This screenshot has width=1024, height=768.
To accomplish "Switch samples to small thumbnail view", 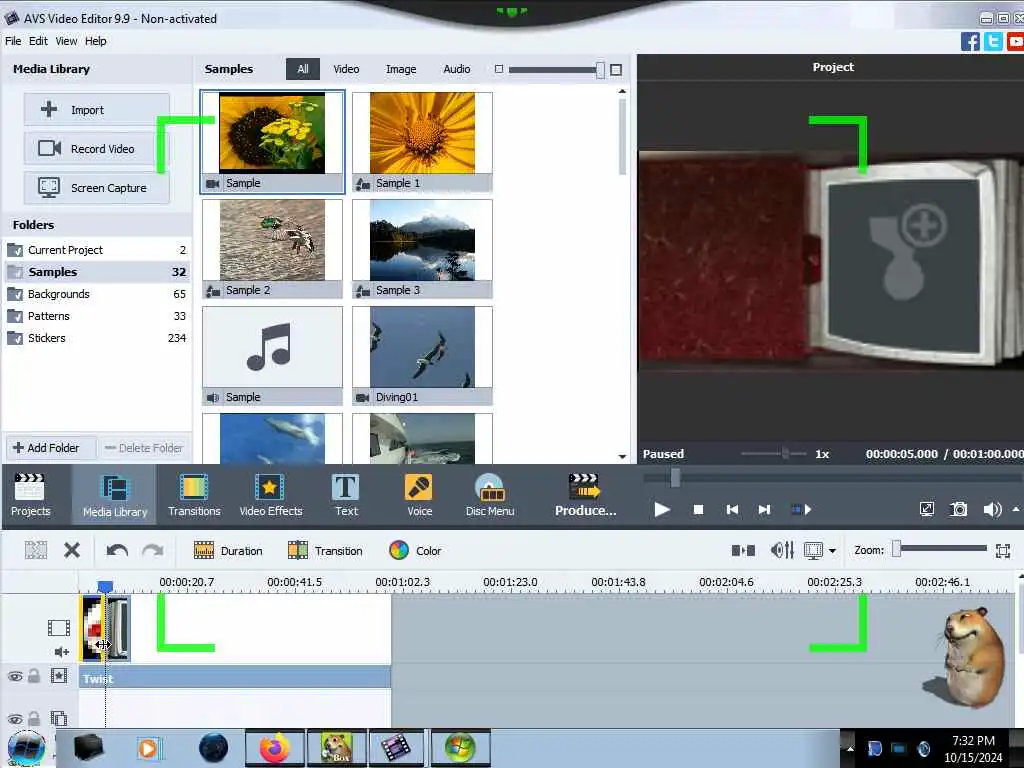I will tap(499, 69).
